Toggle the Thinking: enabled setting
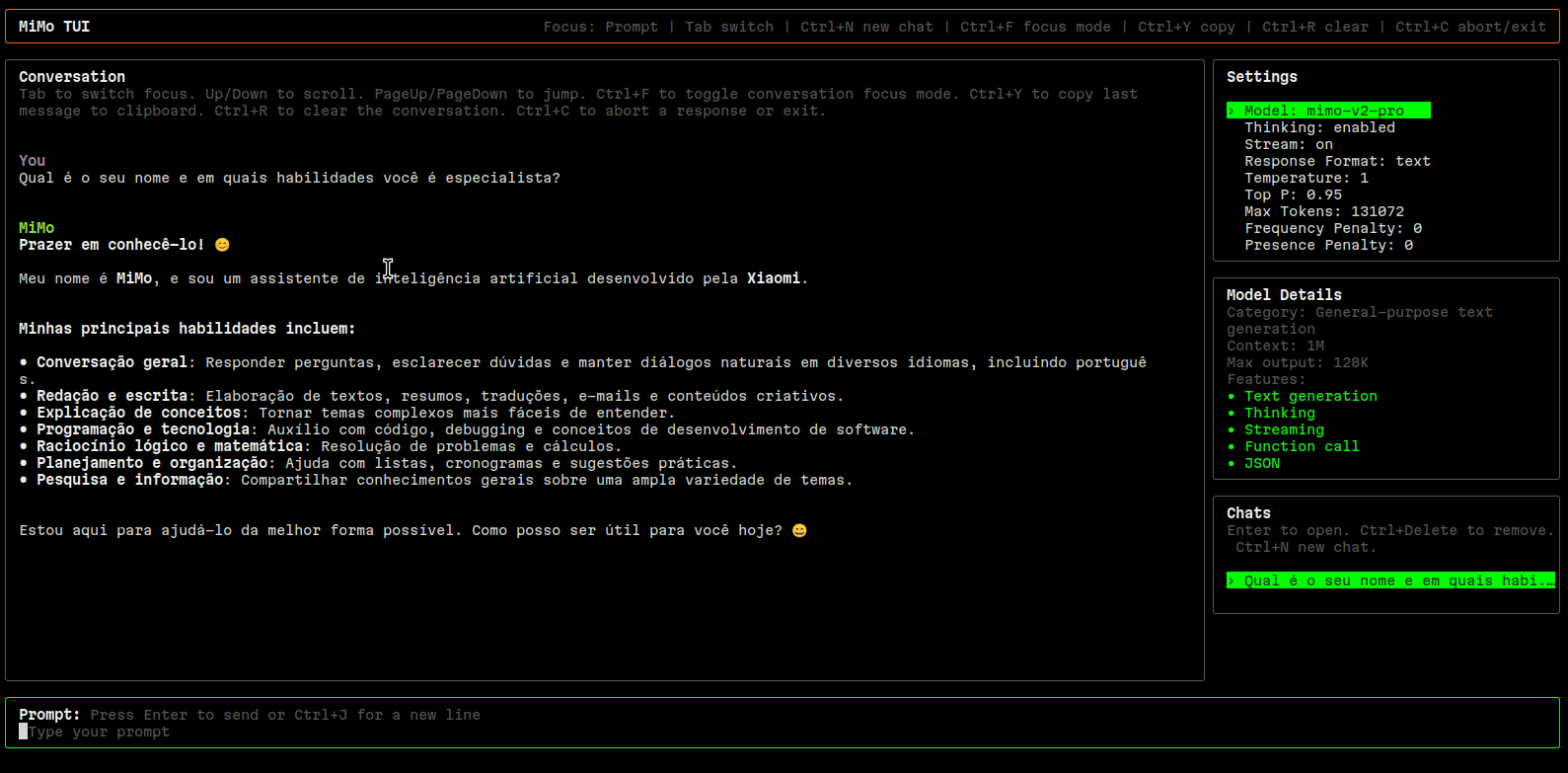 point(1319,127)
